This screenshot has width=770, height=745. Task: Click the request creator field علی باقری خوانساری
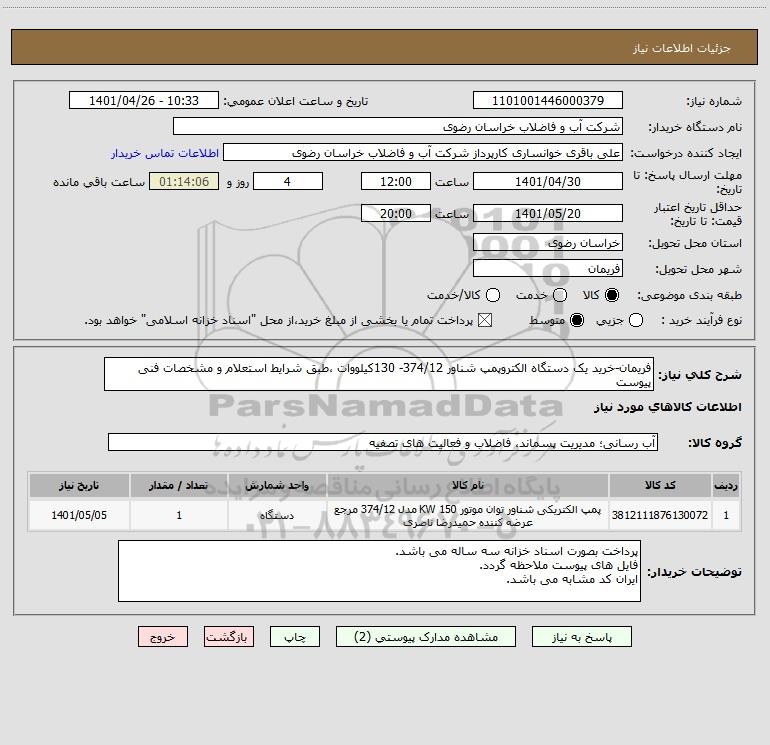point(423,152)
